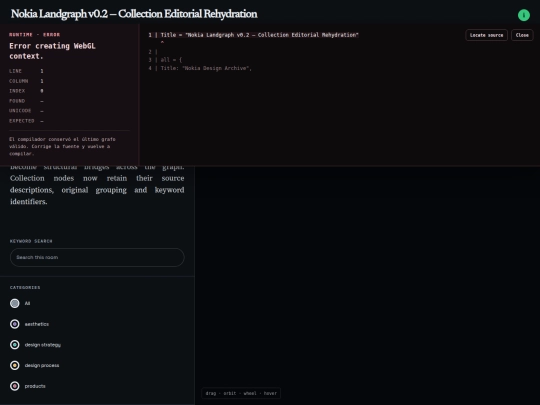Click the COLUMN value row

tap(26, 81)
